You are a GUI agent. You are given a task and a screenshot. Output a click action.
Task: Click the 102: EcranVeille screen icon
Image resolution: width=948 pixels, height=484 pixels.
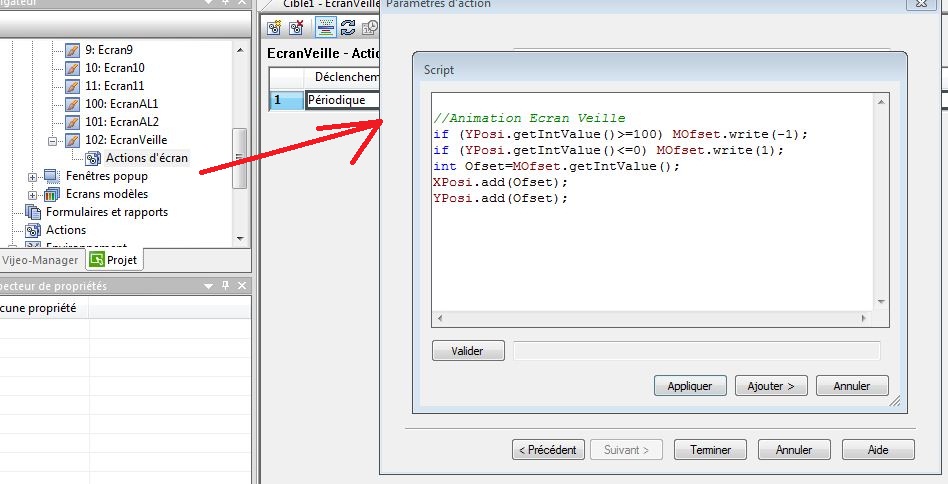click(72, 140)
